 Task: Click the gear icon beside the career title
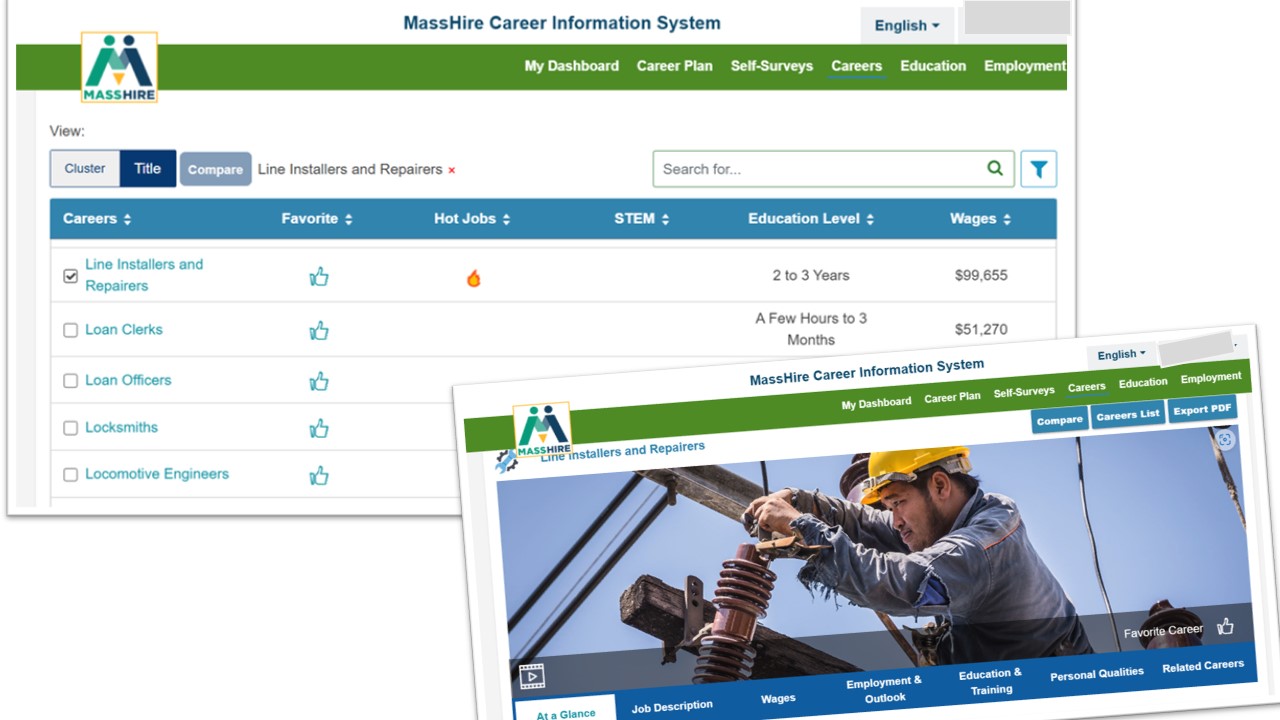(x=506, y=461)
